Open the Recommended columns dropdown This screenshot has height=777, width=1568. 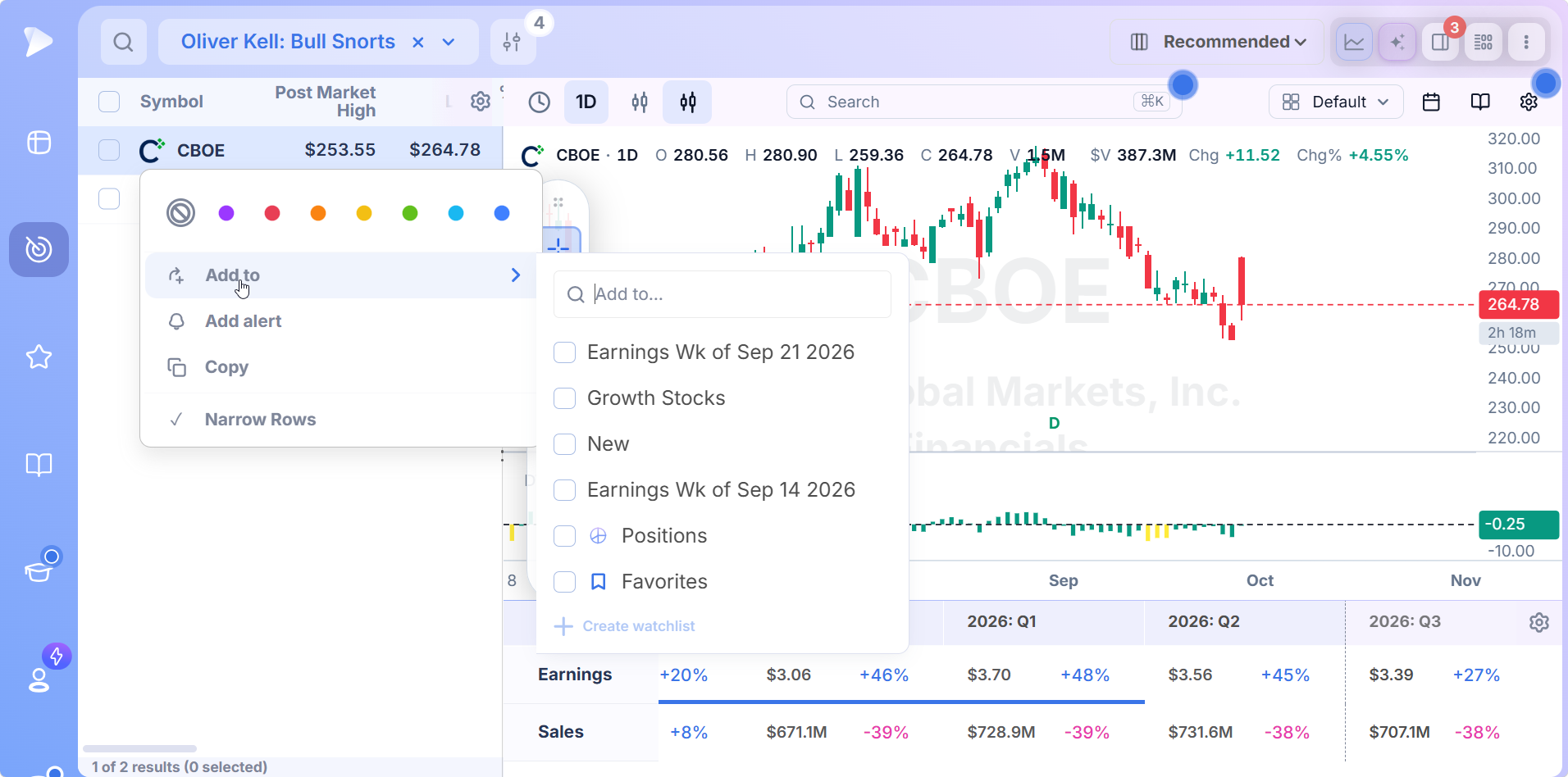coord(1217,42)
